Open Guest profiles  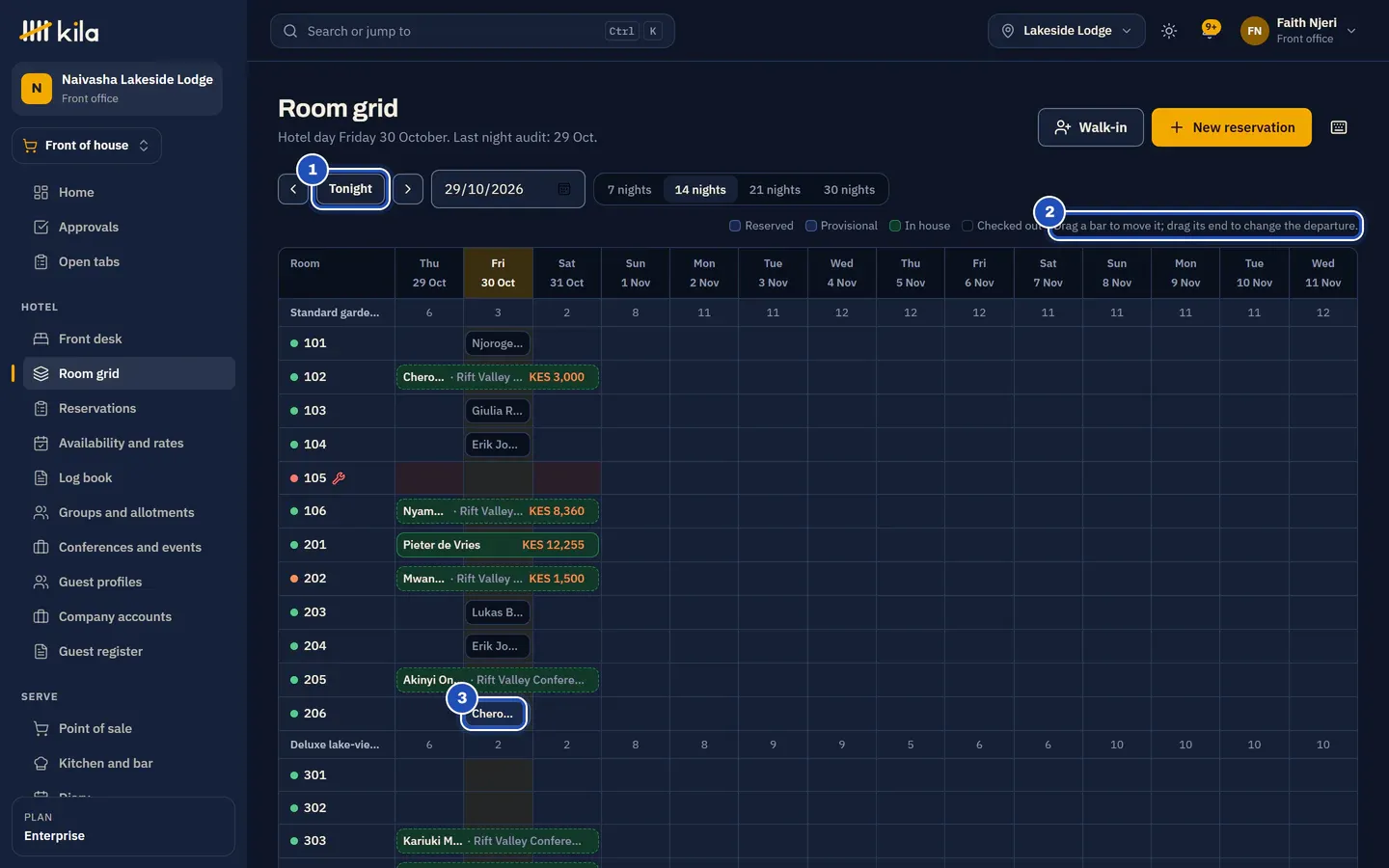(129, 583)
